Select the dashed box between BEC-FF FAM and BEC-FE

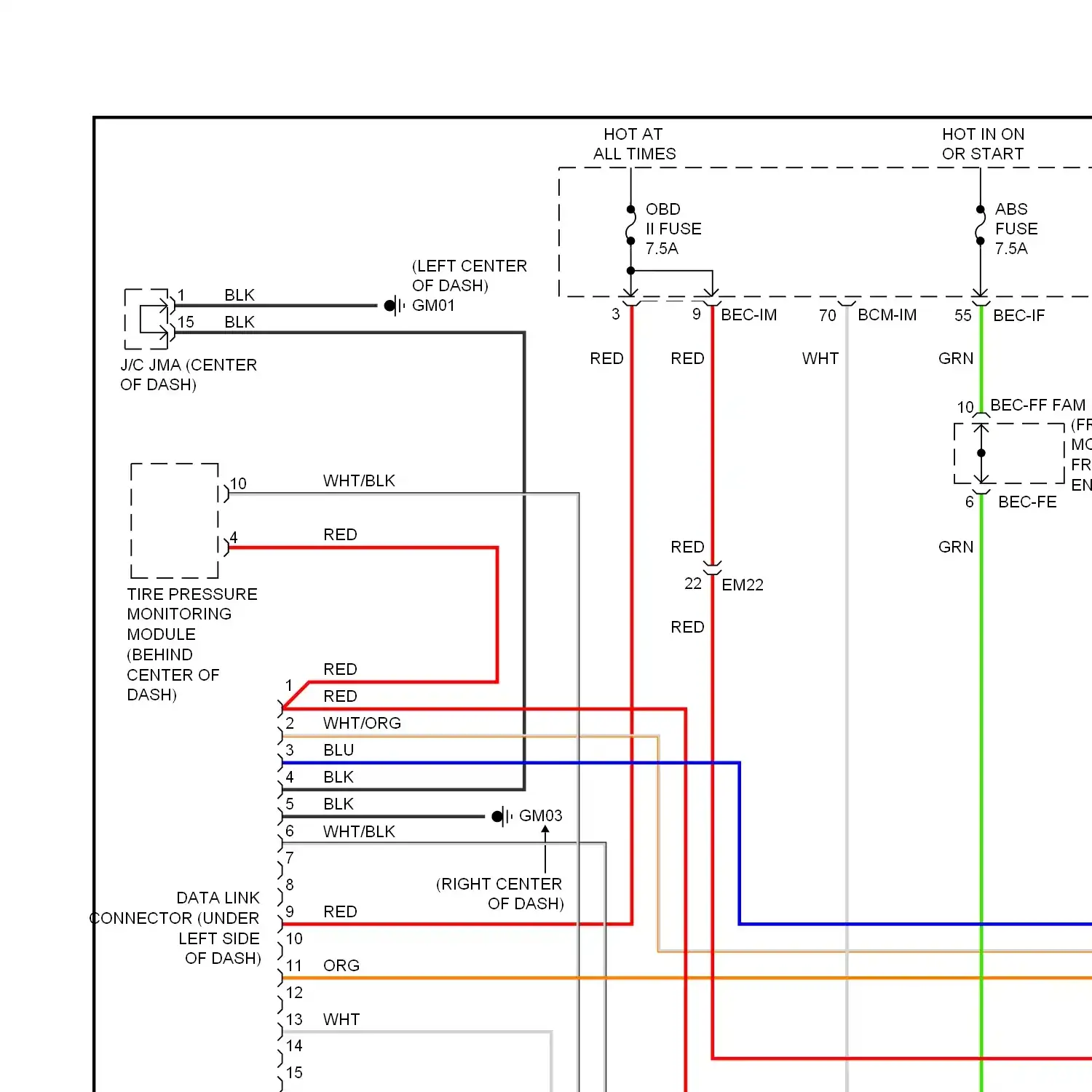click(x=1010, y=454)
